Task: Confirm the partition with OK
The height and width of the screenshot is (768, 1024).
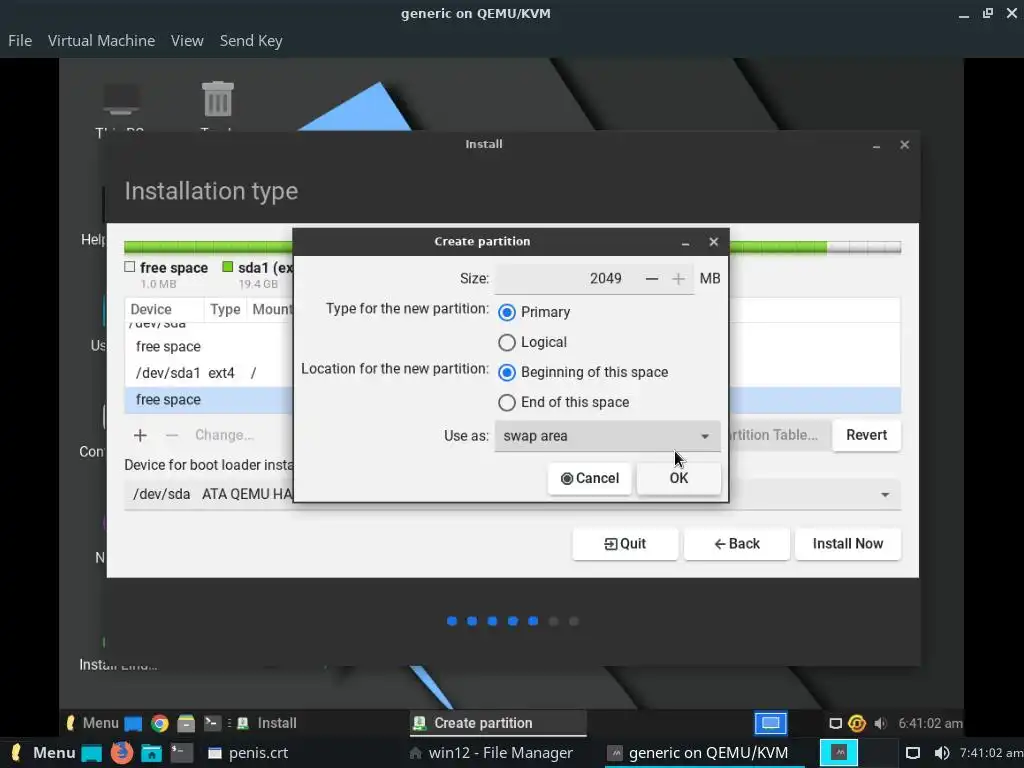Action: point(679,478)
